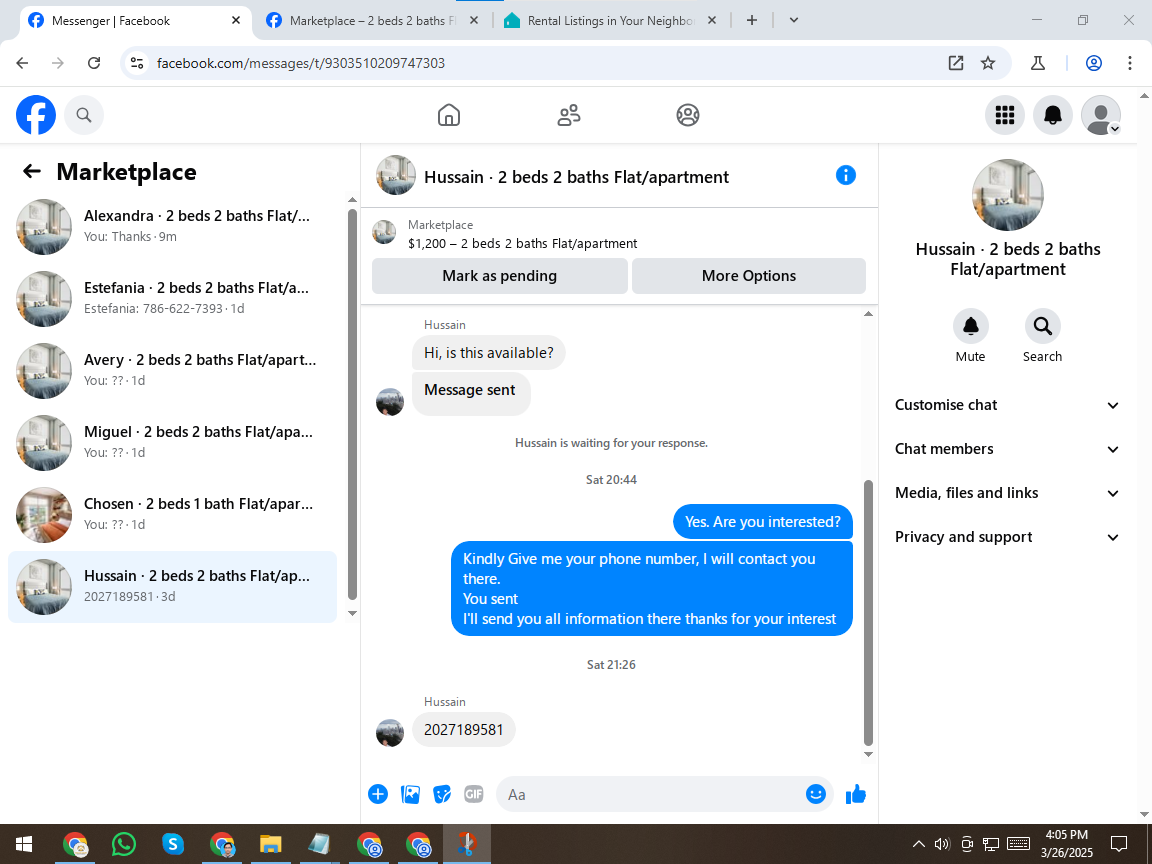Open WhatsApp from the taskbar

(x=124, y=844)
